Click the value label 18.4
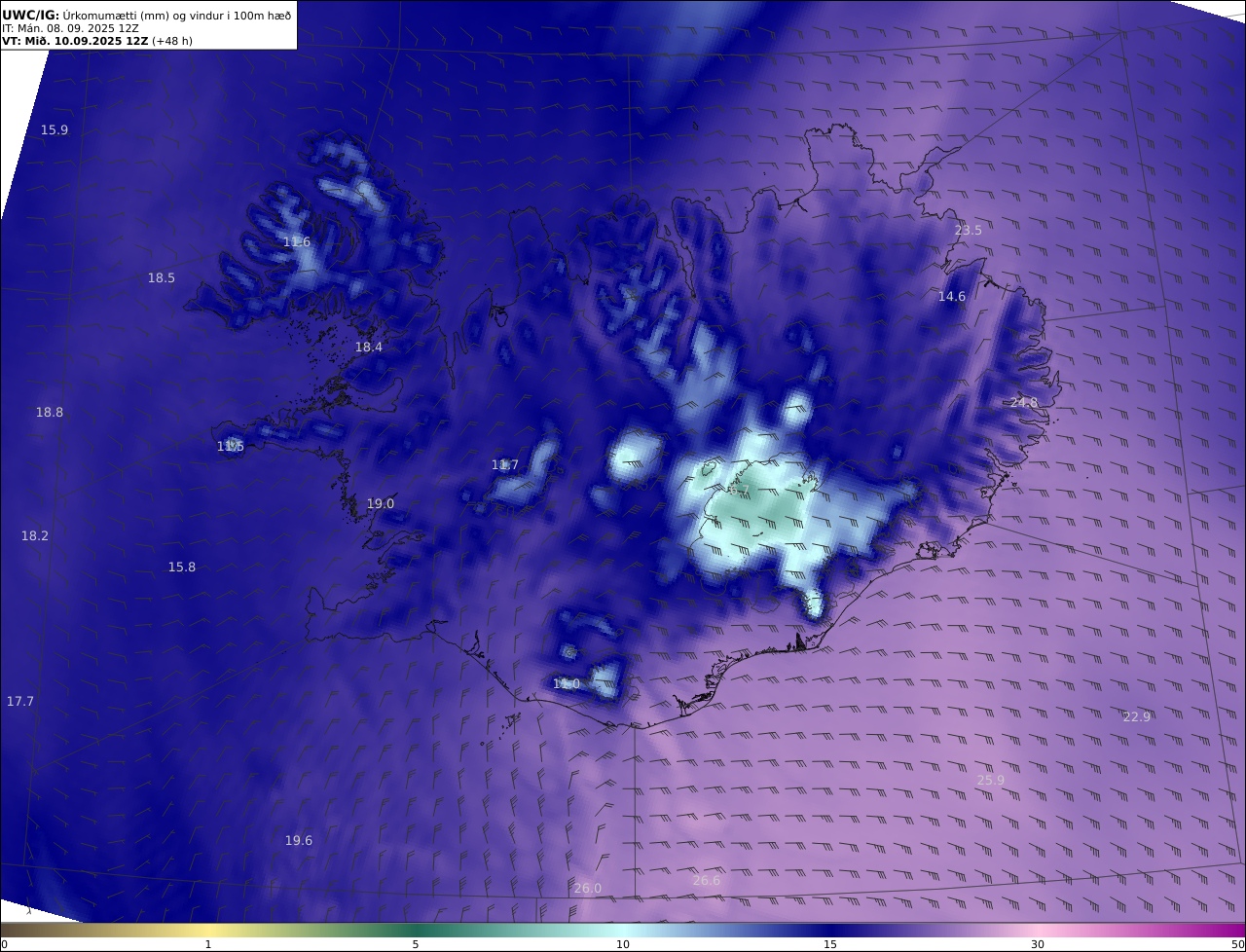Image resolution: width=1246 pixels, height=952 pixels. coord(369,347)
